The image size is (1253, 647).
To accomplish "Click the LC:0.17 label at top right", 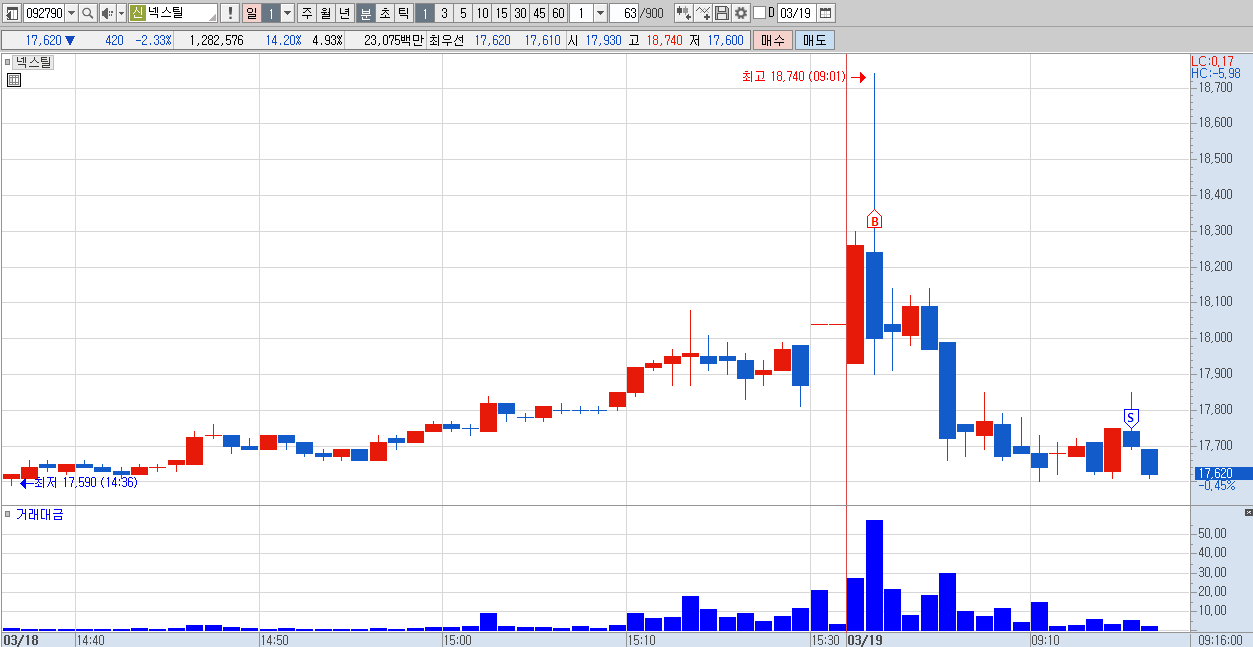I will tap(1213, 61).
